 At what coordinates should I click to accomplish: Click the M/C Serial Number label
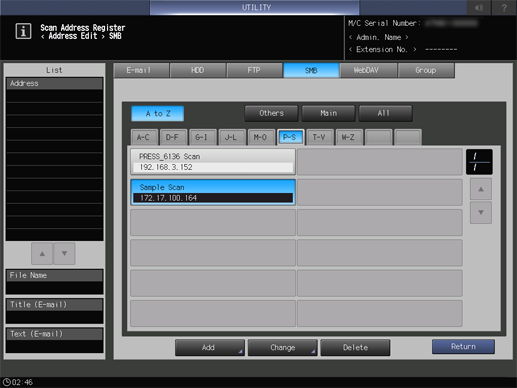(384, 23)
